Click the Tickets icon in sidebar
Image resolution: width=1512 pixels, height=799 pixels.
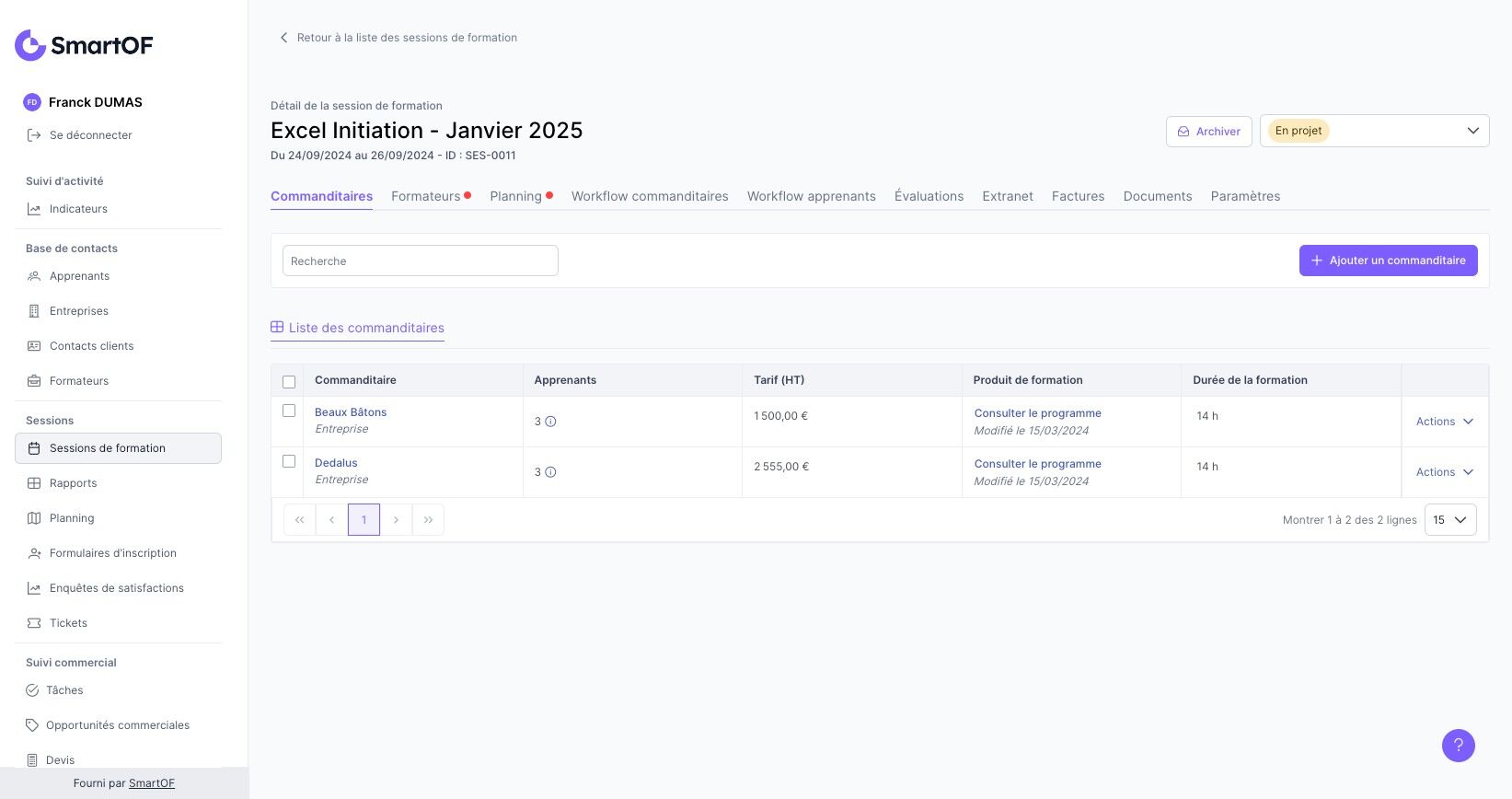[x=34, y=623]
